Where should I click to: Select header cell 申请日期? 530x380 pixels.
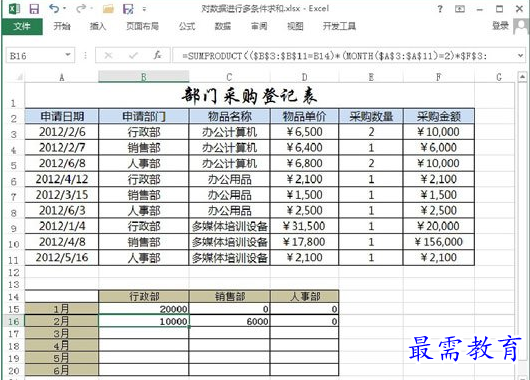[62, 116]
